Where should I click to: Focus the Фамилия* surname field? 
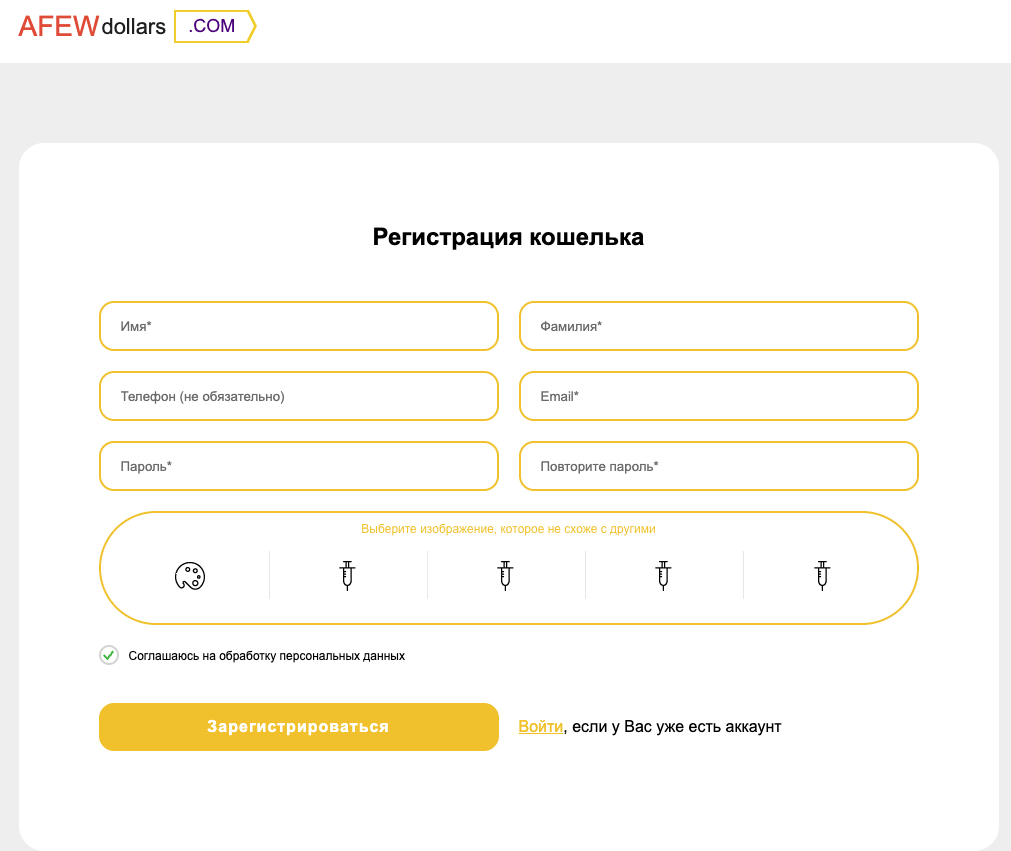coord(718,326)
